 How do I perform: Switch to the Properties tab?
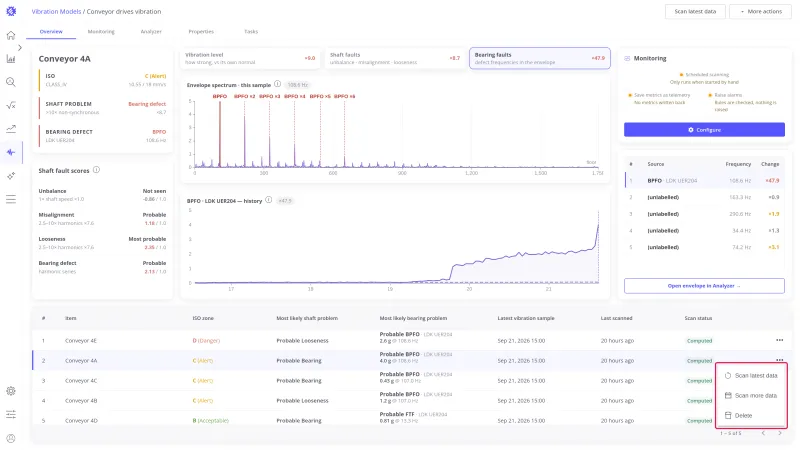201,32
